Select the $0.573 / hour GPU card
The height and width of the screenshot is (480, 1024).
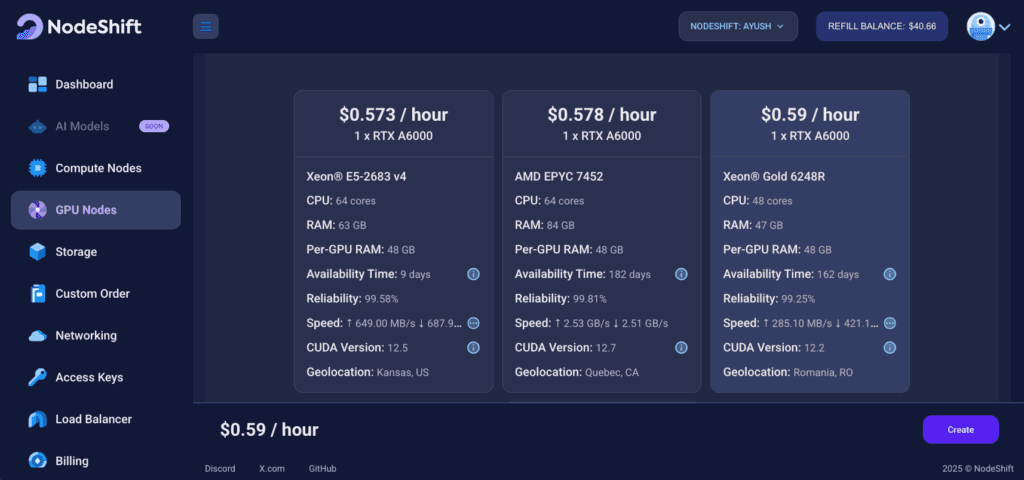pos(393,241)
